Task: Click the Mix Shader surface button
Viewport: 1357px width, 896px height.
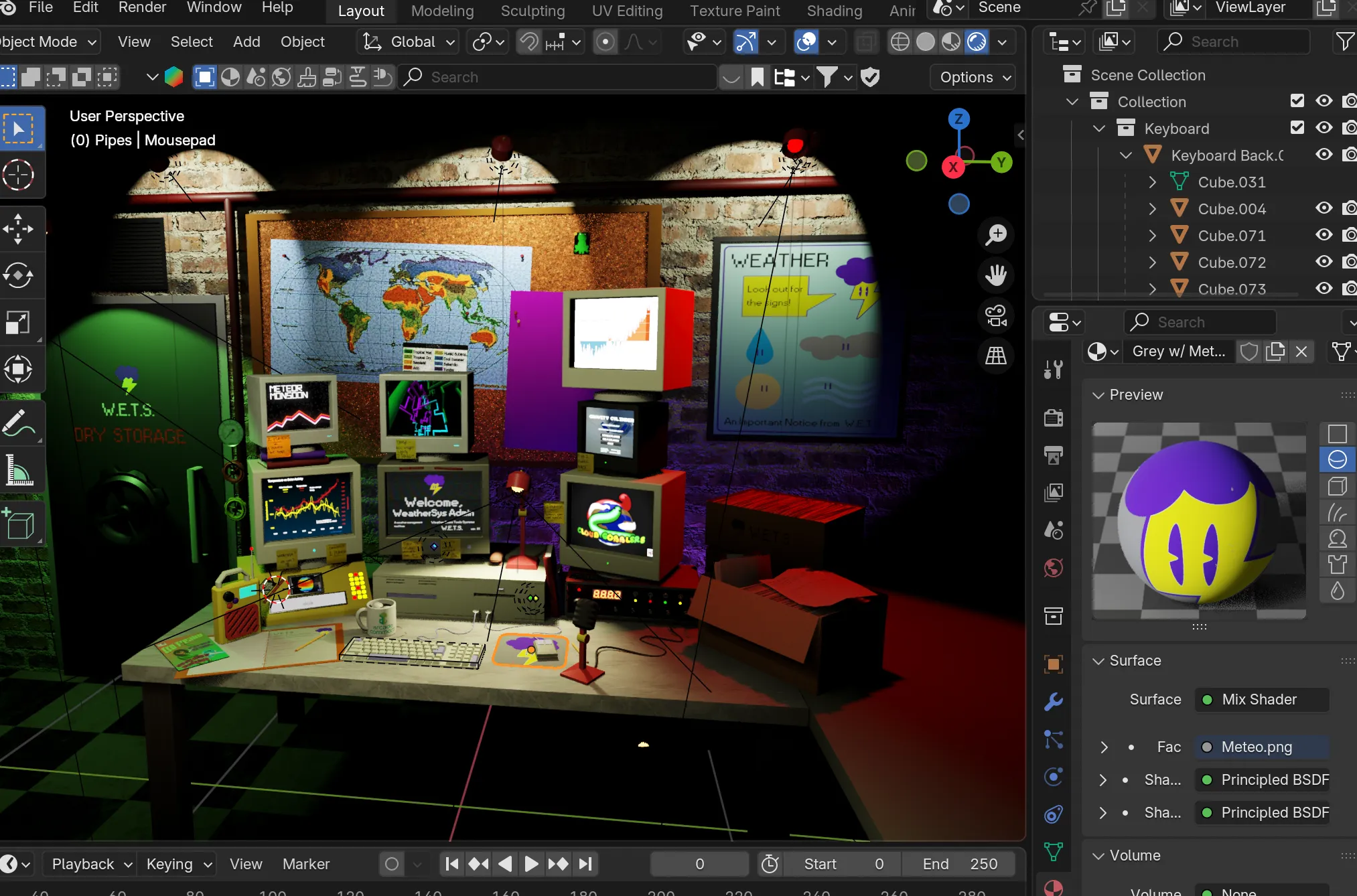Action: point(1261,700)
